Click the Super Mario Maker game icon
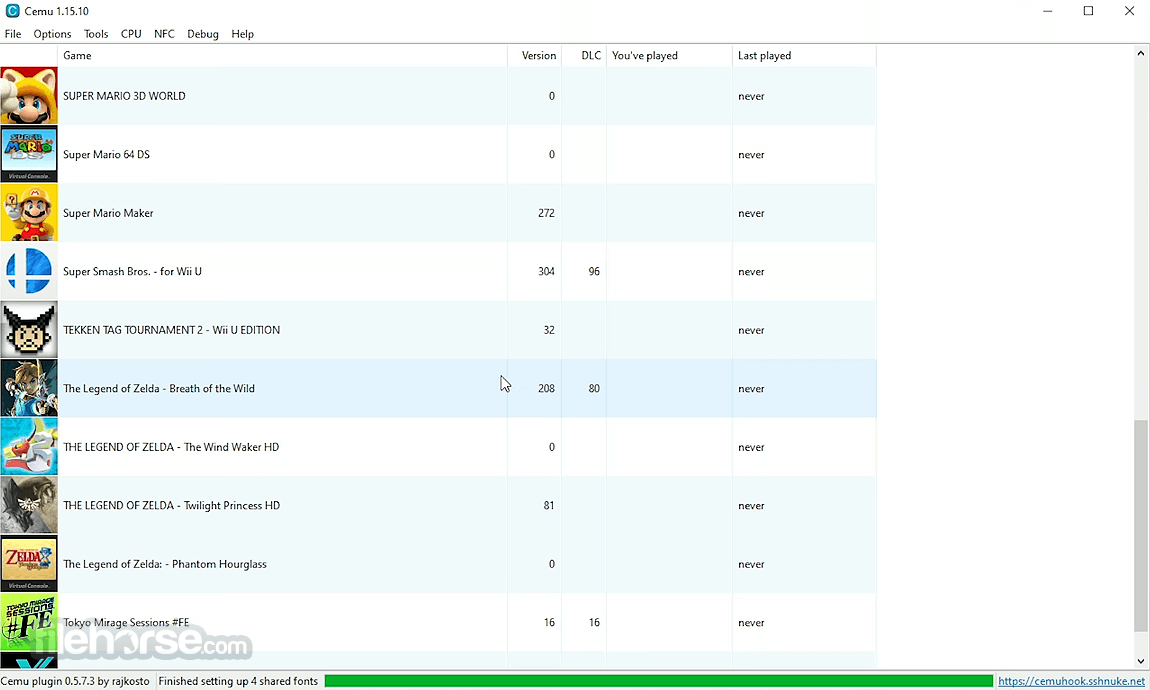The height and width of the screenshot is (690, 1150). [29, 213]
